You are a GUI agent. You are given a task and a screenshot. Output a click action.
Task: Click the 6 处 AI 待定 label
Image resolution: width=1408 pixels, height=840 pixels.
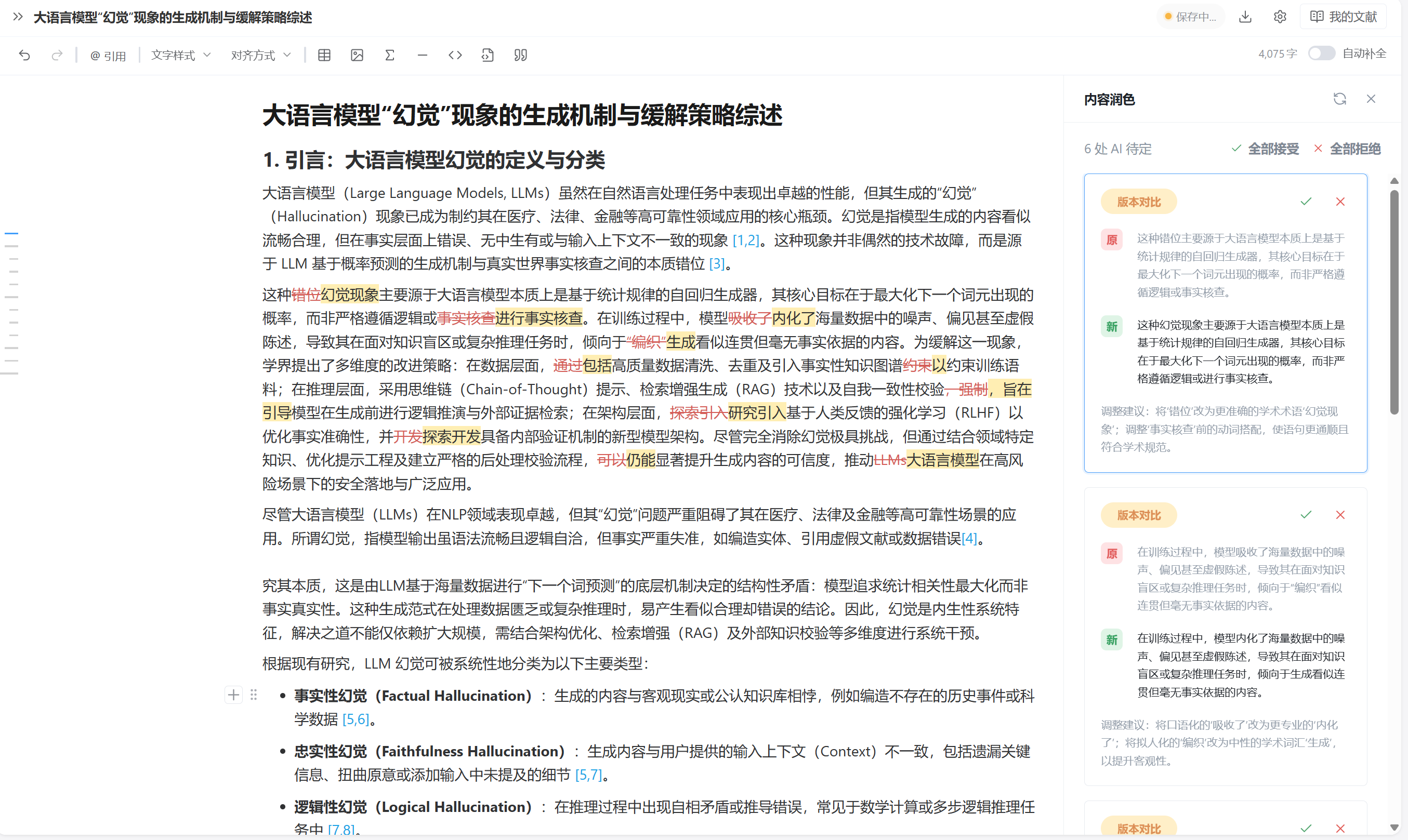tap(1117, 149)
